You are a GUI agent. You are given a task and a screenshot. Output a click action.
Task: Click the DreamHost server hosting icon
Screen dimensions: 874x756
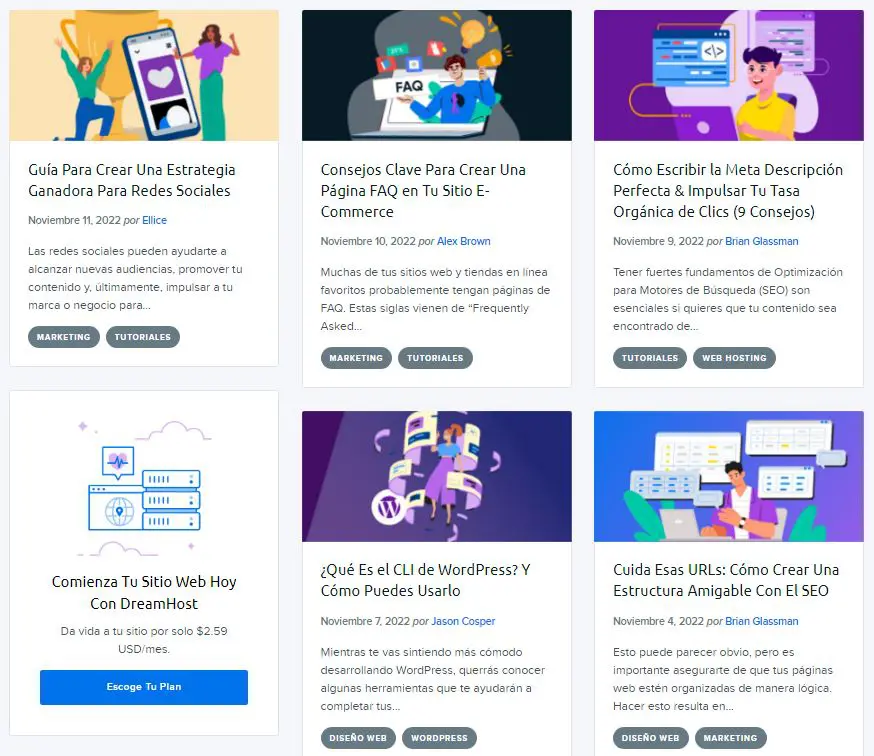(144, 488)
